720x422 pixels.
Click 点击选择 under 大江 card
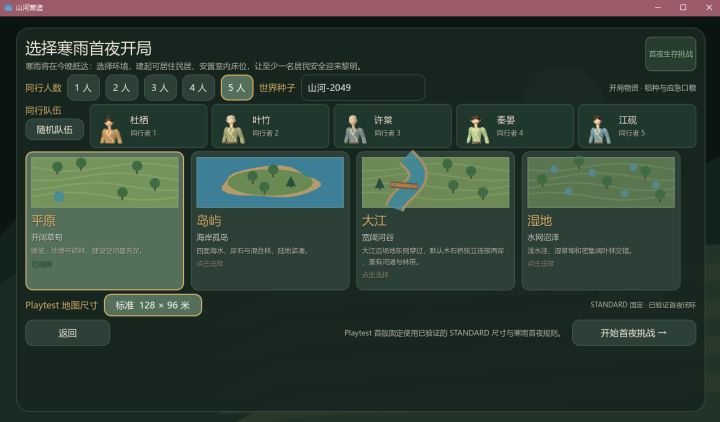[x=375, y=275]
